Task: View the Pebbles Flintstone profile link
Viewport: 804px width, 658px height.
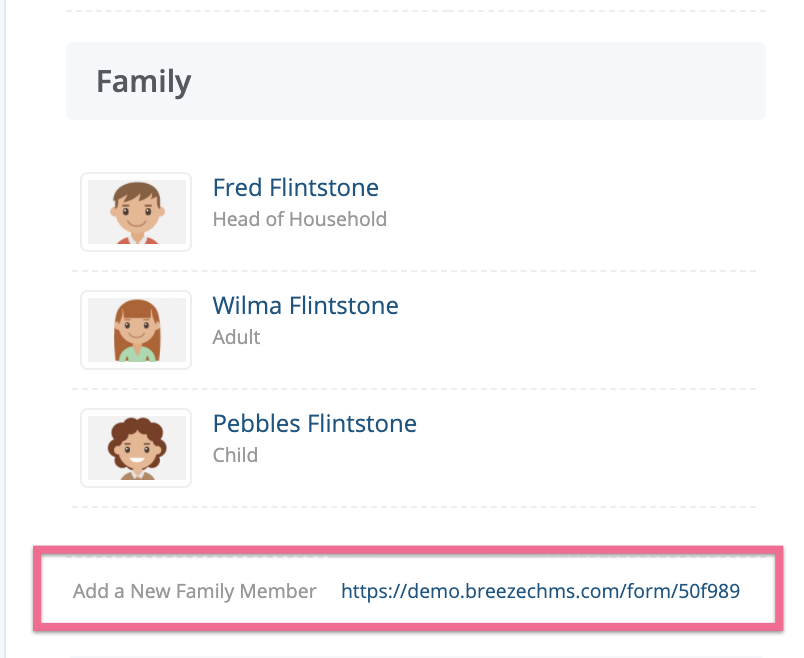Action: click(x=315, y=423)
